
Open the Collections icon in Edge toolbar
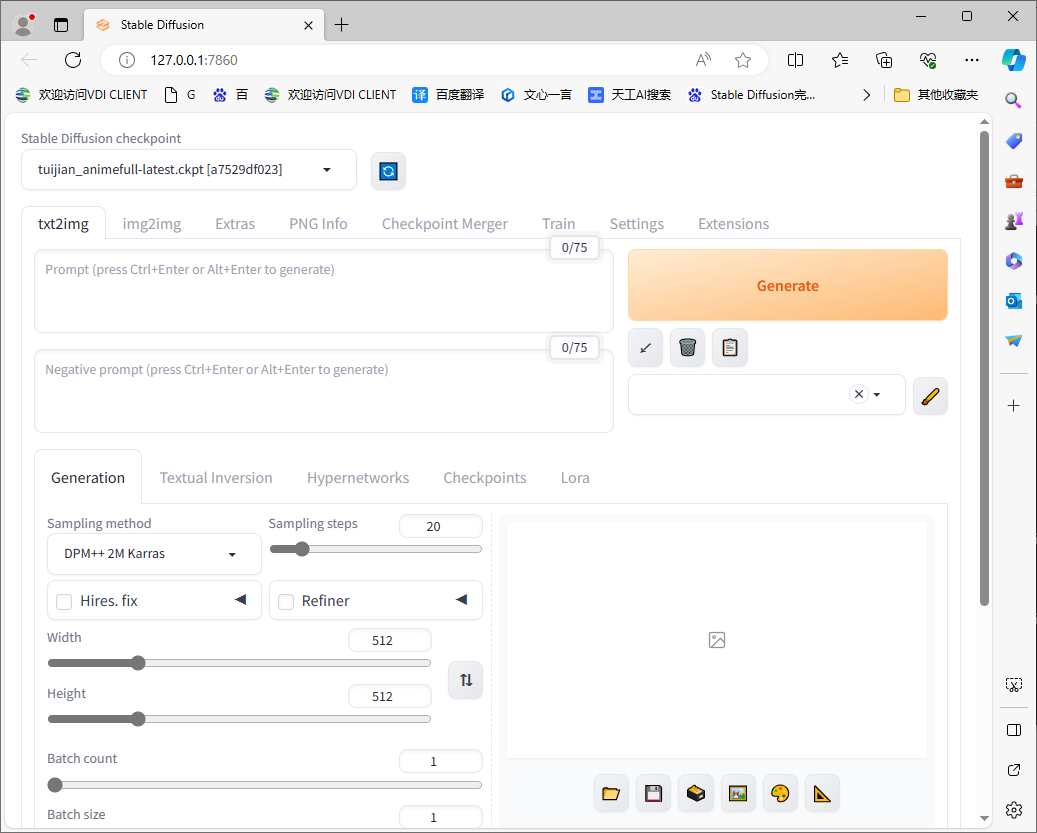pos(884,60)
